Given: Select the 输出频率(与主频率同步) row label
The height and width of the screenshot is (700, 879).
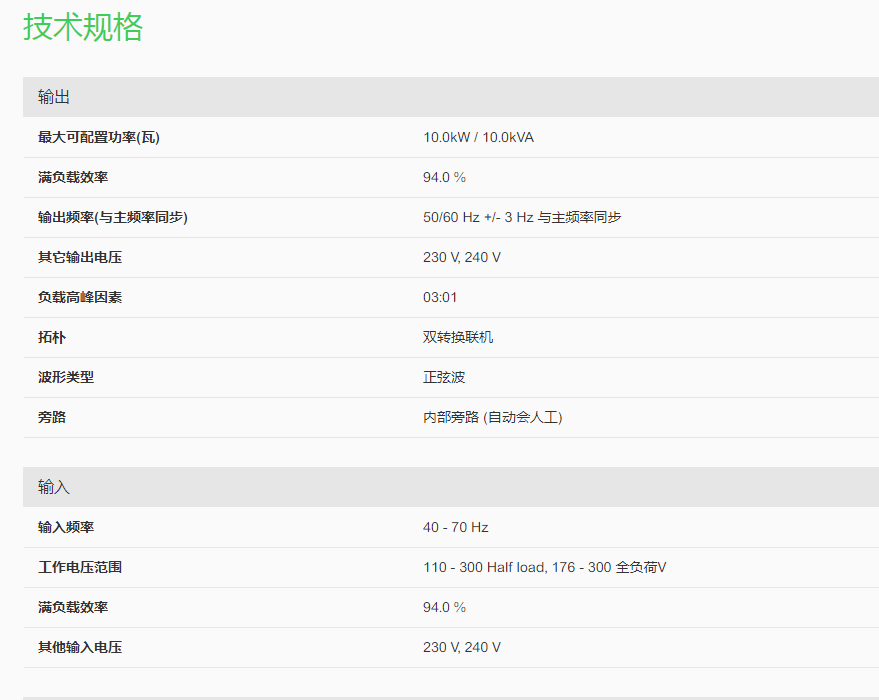Looking at the screenshot, I should point(113,217).
